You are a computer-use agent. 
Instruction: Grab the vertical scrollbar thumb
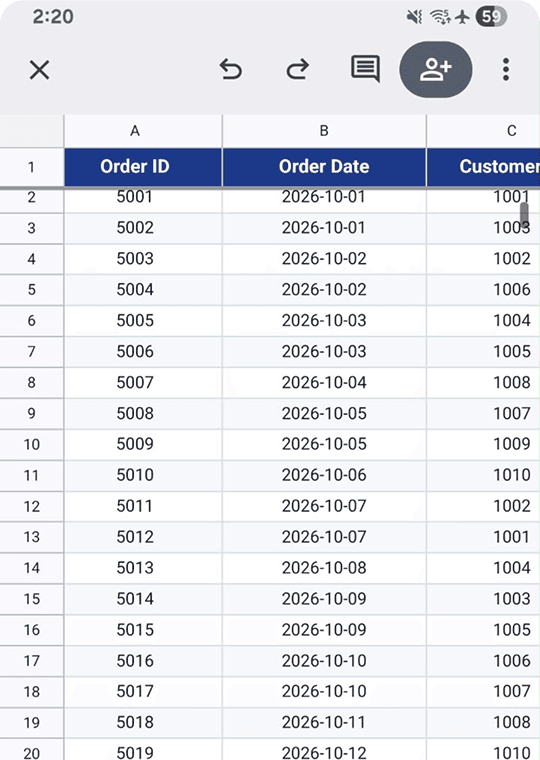coord(524,214)
